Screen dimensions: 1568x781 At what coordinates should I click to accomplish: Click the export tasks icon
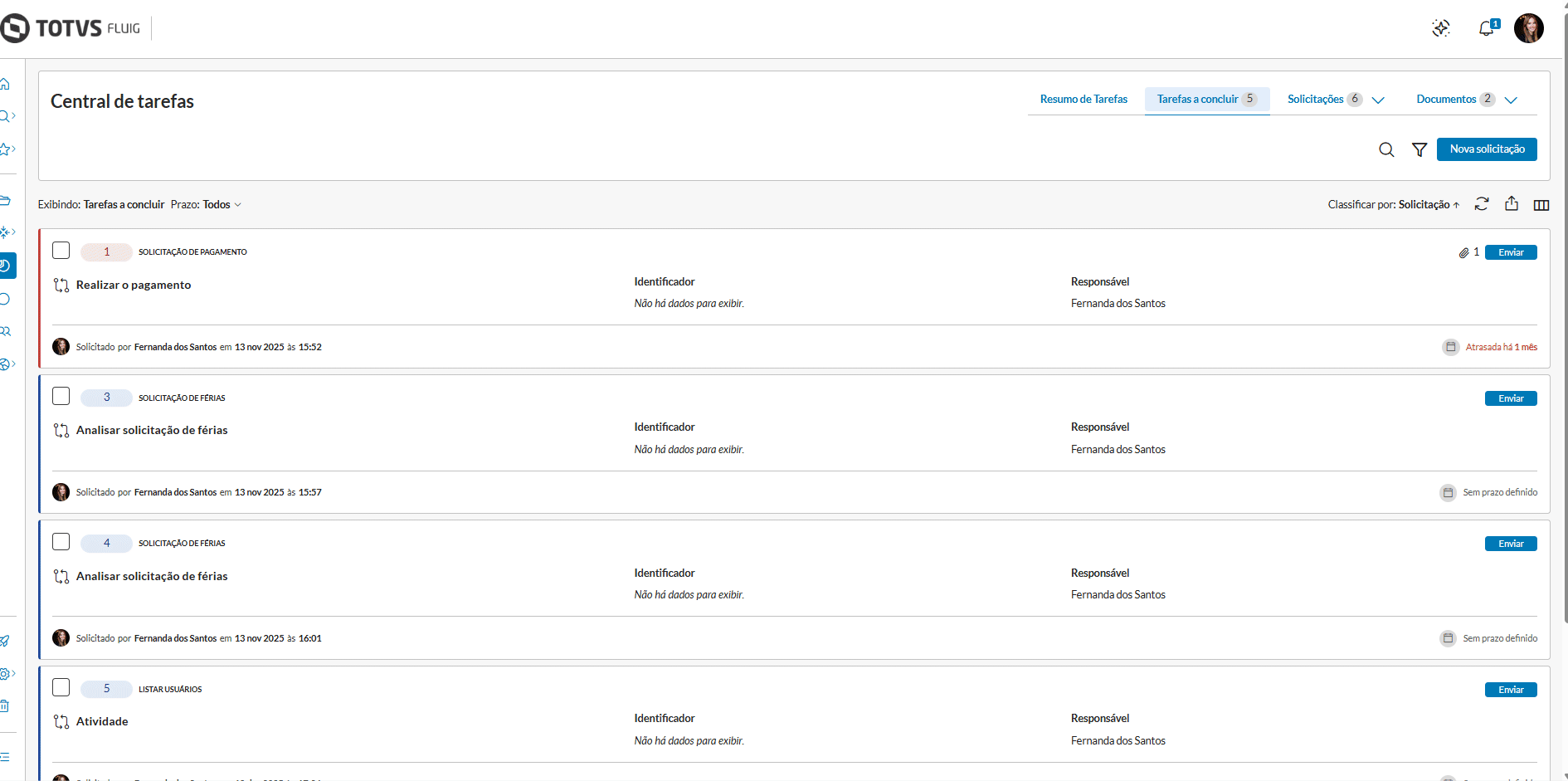[1512, 204]
